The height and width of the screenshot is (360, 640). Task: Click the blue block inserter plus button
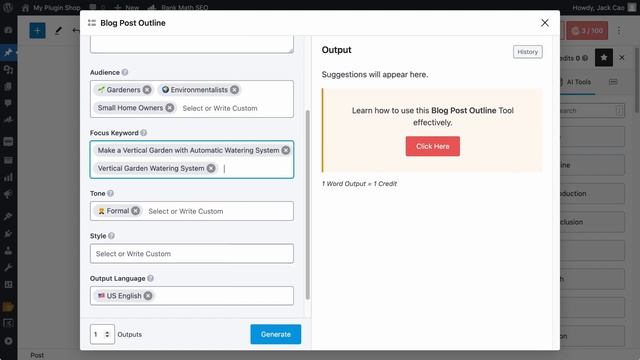tap(37, 31)
